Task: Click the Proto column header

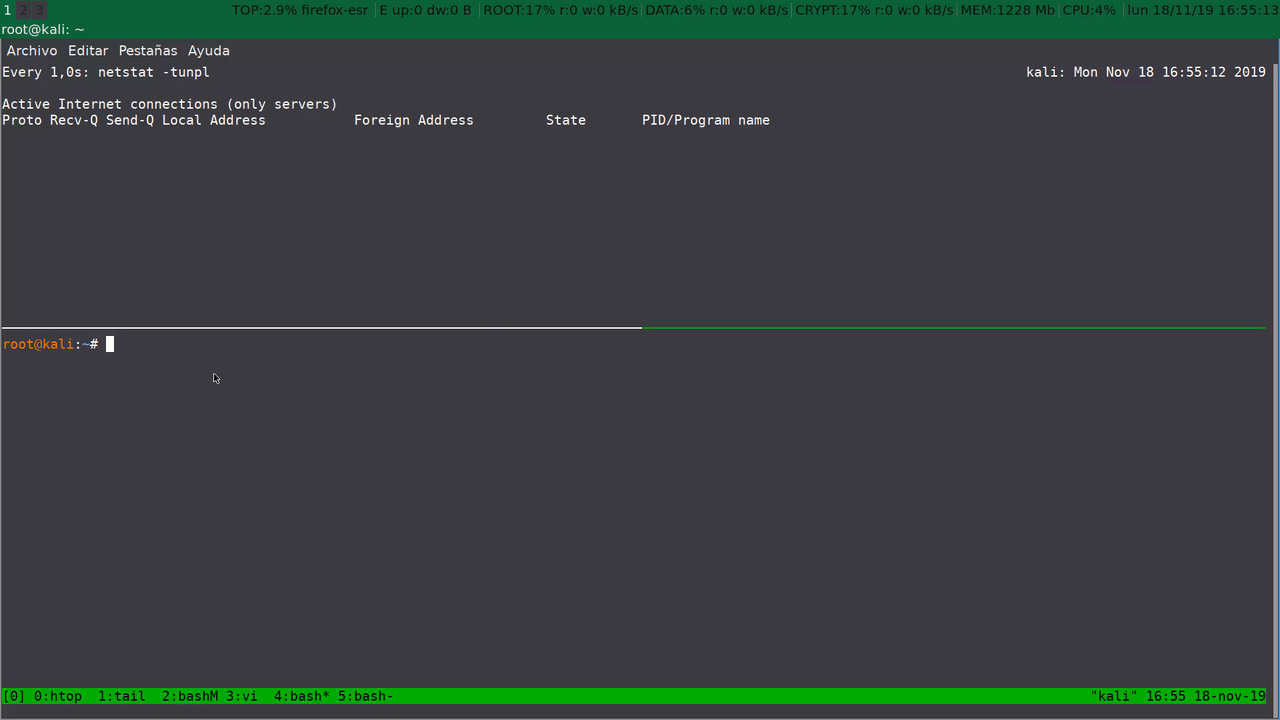Action: pyautogui.click(x=22, y=120)
